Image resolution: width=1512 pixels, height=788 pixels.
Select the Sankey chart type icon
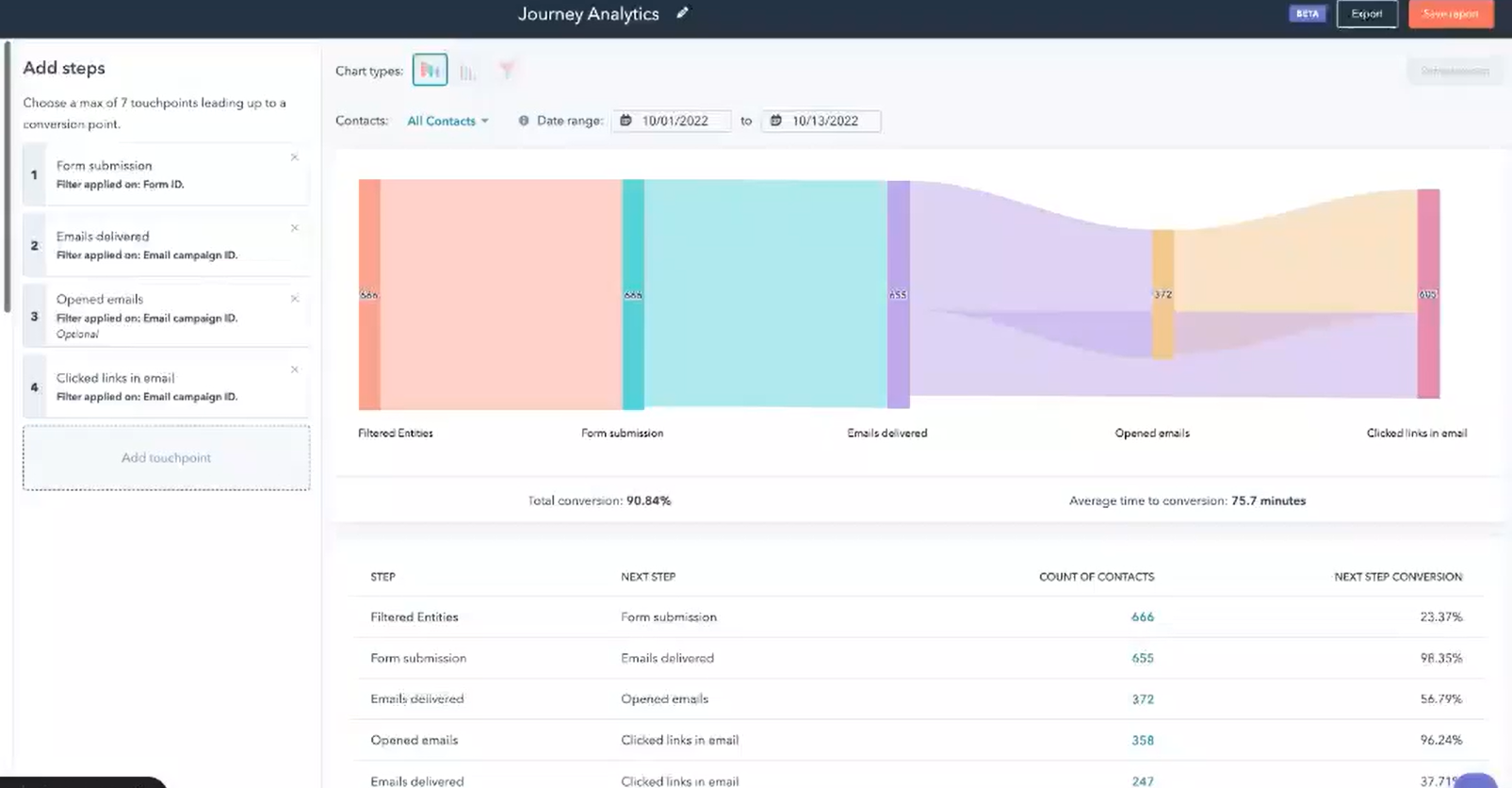coord(430,71)
